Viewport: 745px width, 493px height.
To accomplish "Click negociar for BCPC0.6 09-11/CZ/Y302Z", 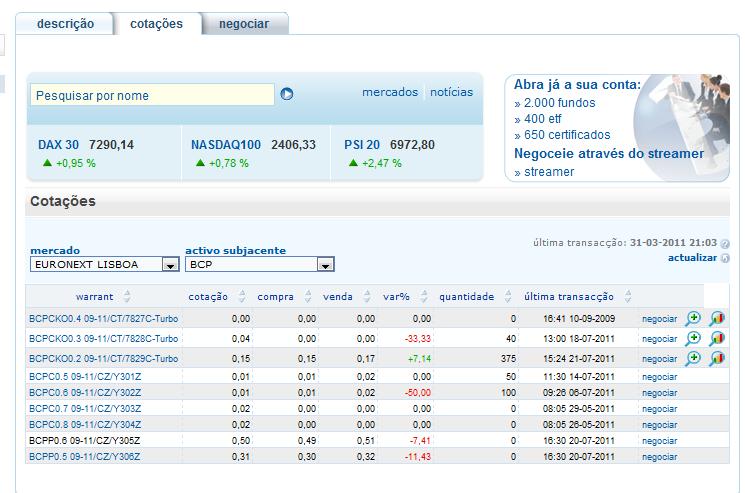I will tap(659, 393).
